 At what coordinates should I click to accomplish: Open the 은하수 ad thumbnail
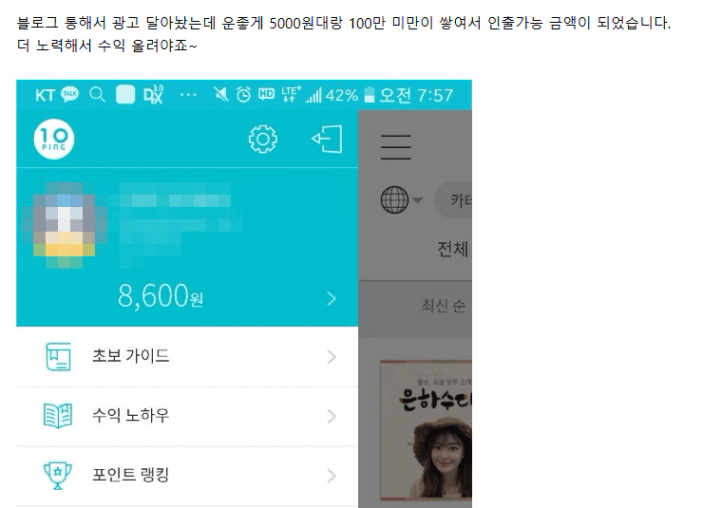click(x=426, y=430)
